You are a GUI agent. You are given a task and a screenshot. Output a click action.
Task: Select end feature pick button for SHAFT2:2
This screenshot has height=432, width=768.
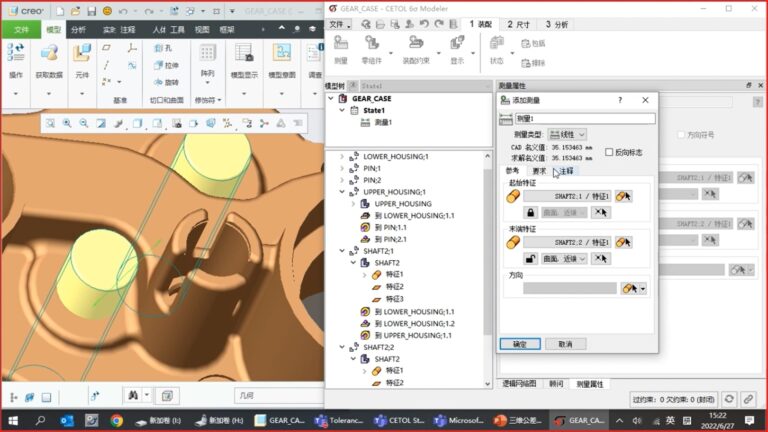tap(624, 242)
